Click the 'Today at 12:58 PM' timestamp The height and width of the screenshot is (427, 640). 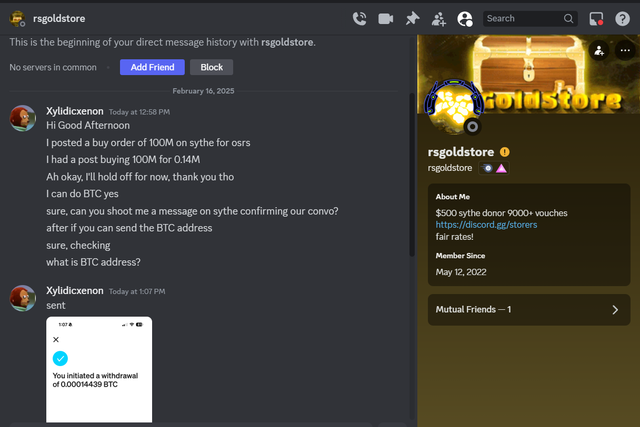pyautogui.click(x=139, y=112)
